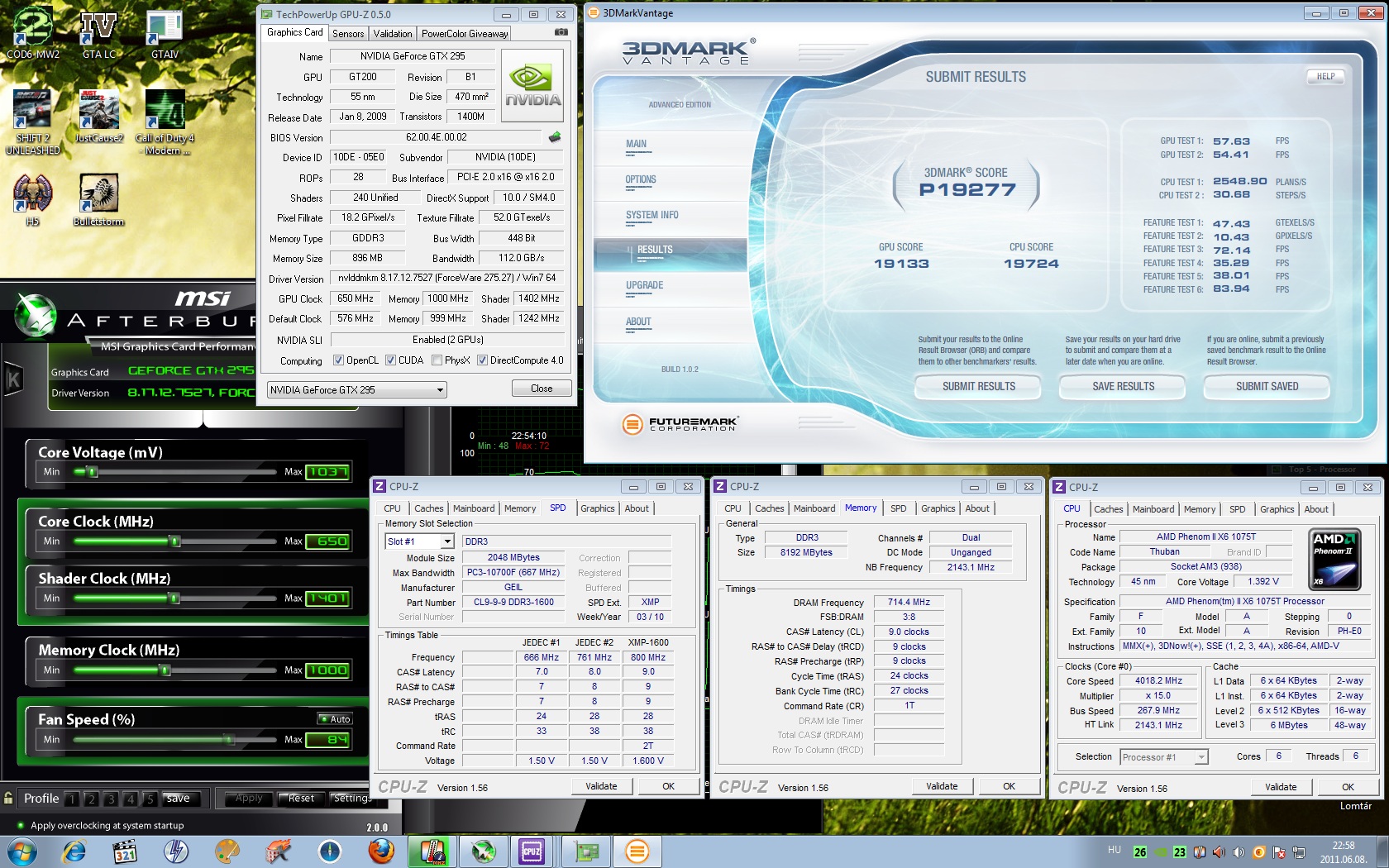Open the Action Center flag tray icon
This screenshot has width=1389, height=868.
pos(1278,852)
